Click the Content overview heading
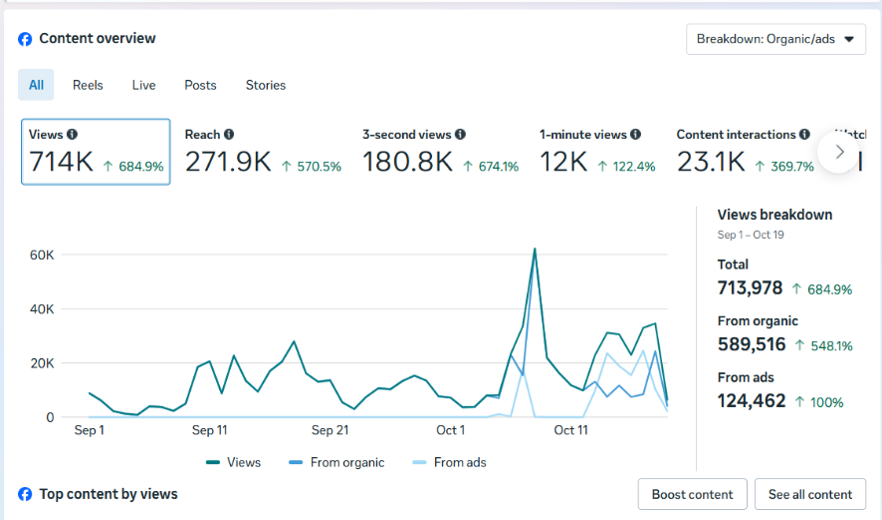The height and width of the screenshot is (520, 882). coord(97,38)
